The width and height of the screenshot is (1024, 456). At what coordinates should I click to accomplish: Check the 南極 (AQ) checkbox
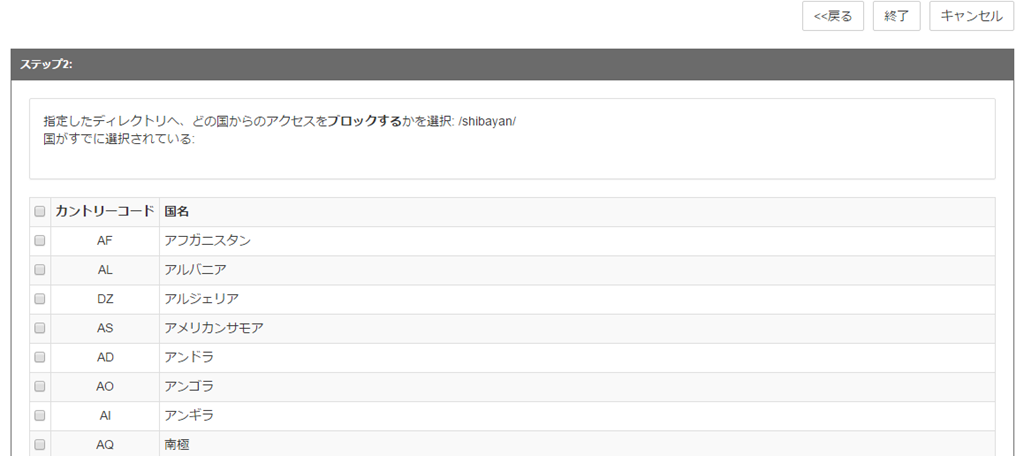(40, 444)
